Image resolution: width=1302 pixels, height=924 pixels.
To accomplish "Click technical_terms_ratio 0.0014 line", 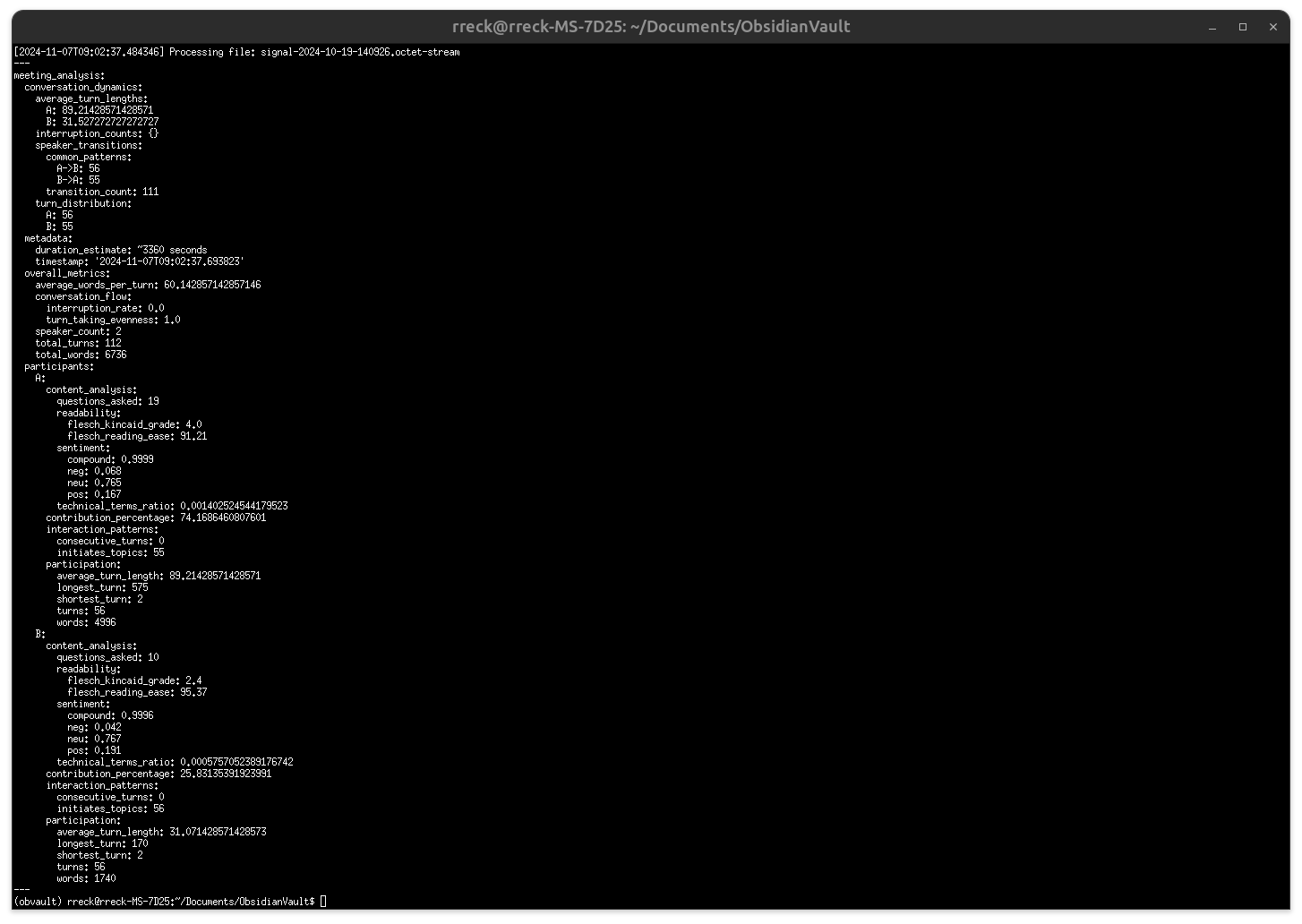I will 172,506.
